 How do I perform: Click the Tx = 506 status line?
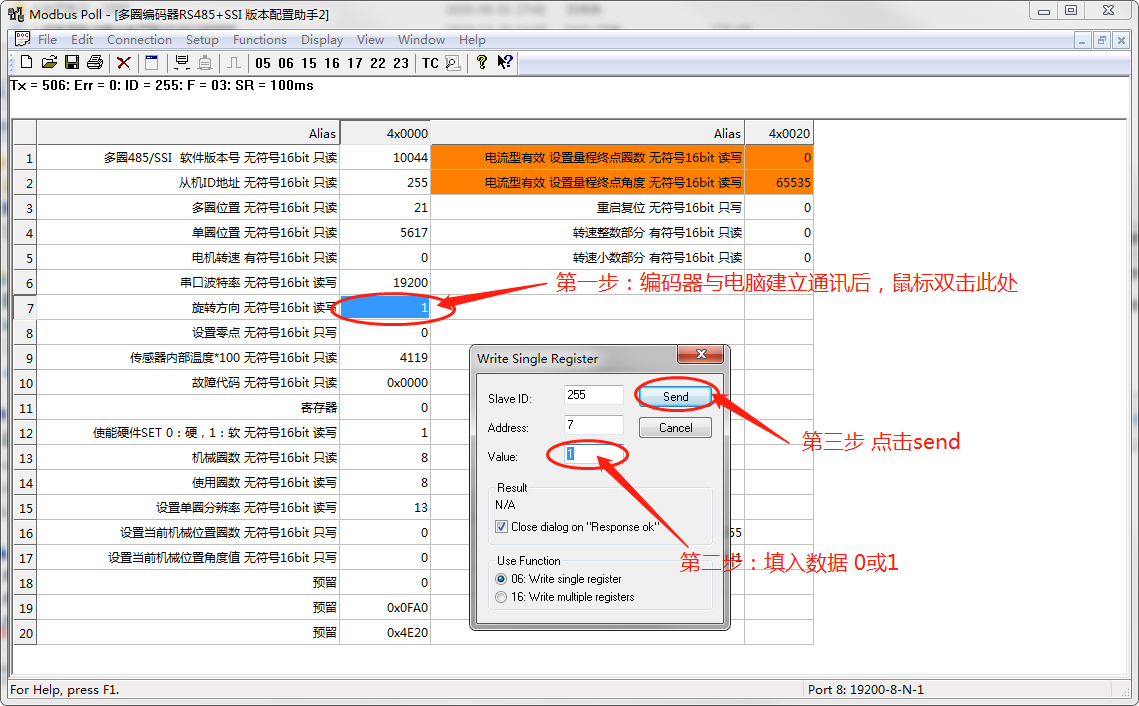[x=162, y=86]
